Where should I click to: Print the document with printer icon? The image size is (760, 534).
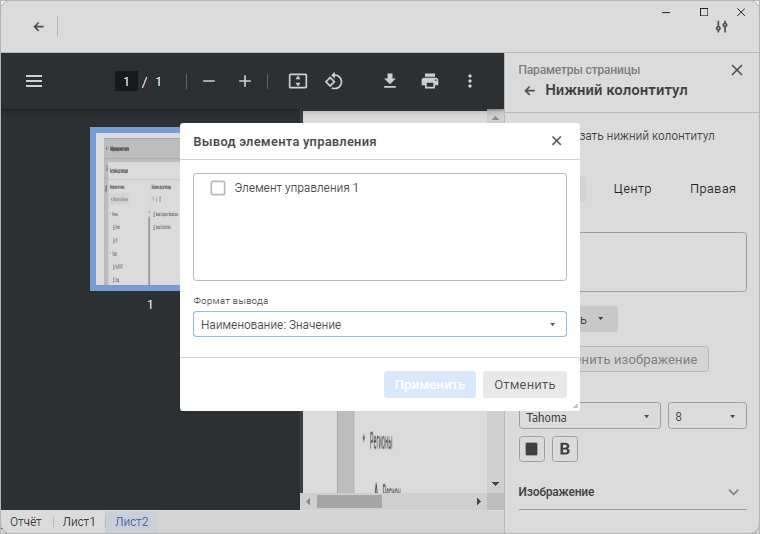430,81
